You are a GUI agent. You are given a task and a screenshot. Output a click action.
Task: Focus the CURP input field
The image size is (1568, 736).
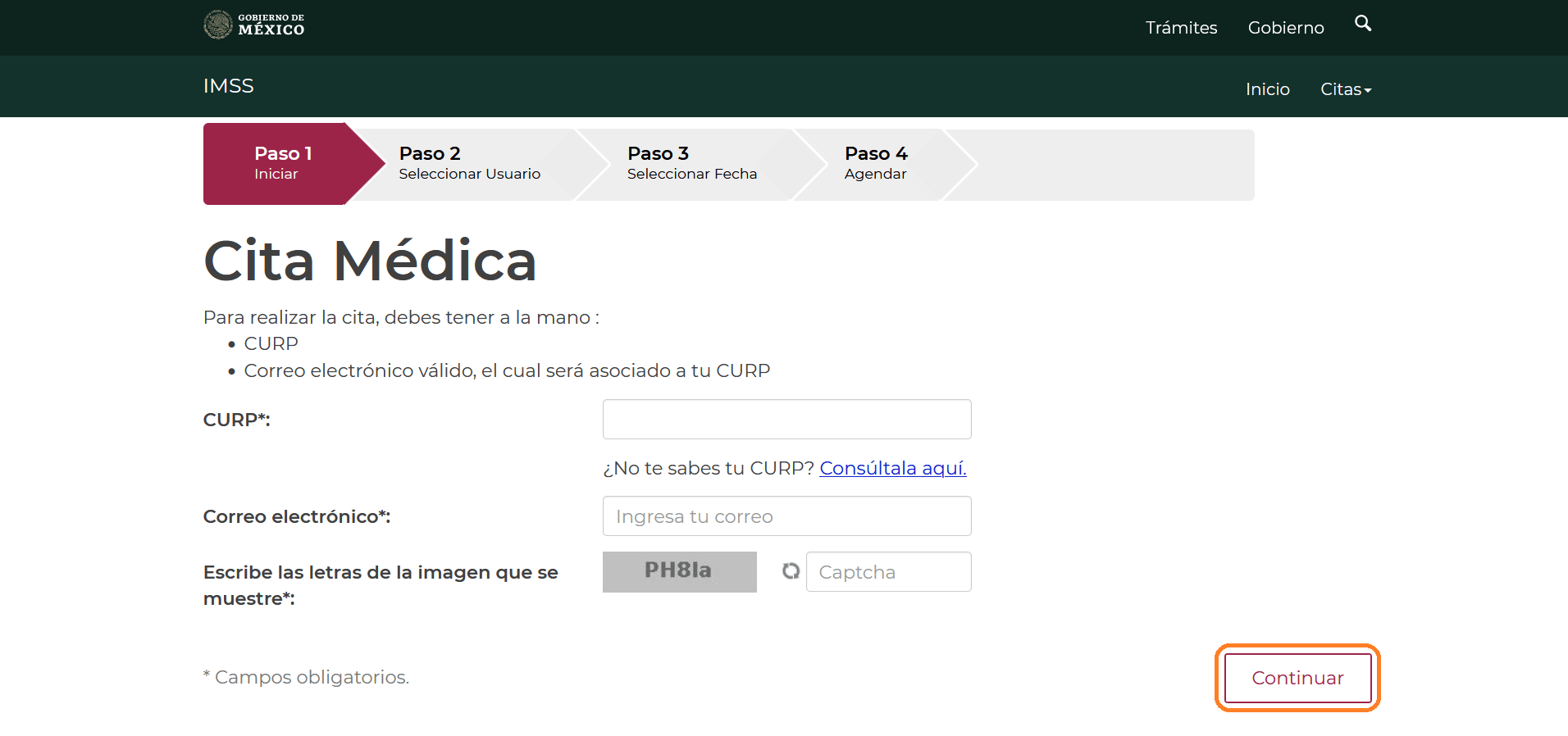[x=787, y=420]
